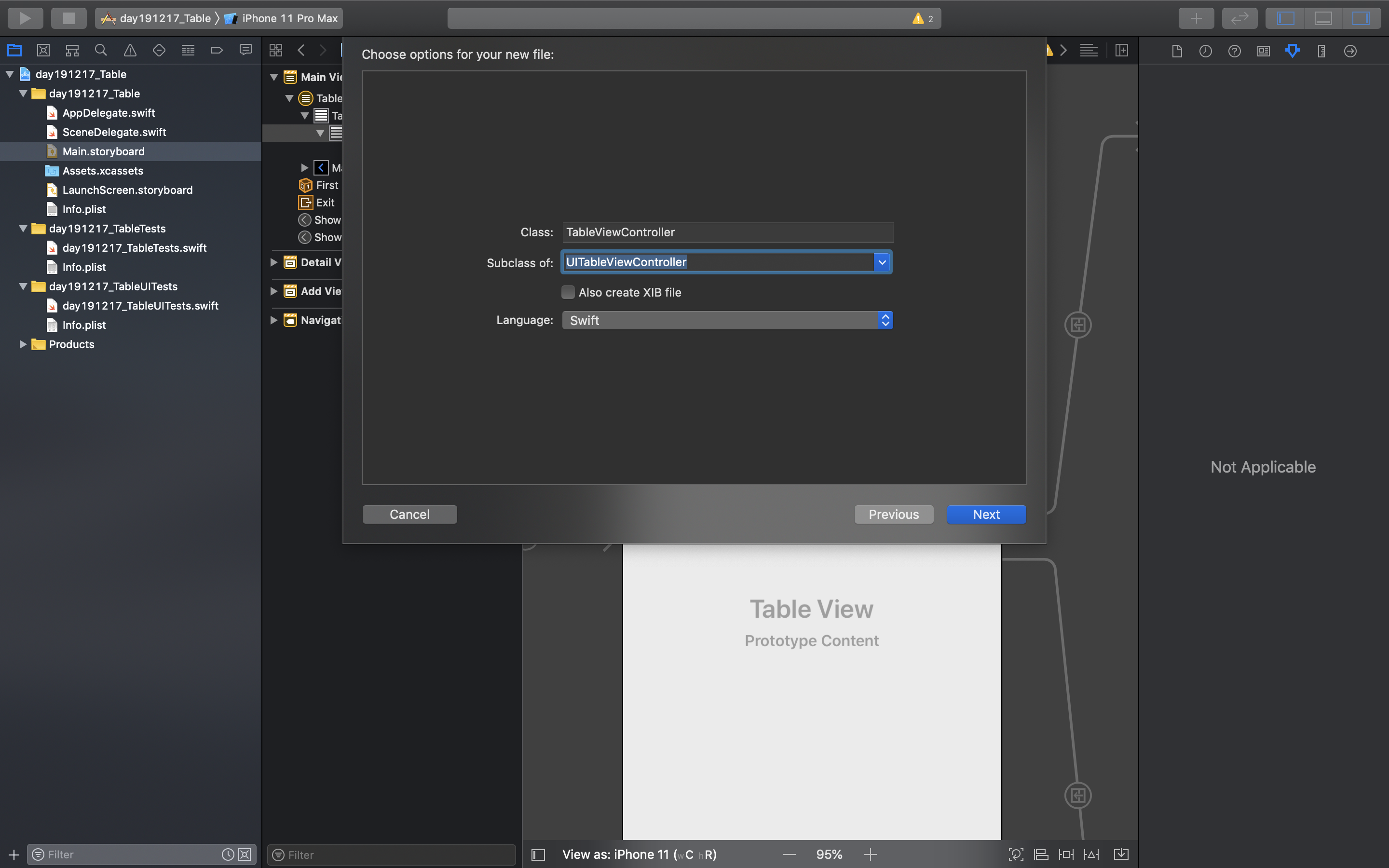The height and width of the screenshot is (868, 1389).
Task: Open the Source Control navigator icon
Action: tap(43, 51)
